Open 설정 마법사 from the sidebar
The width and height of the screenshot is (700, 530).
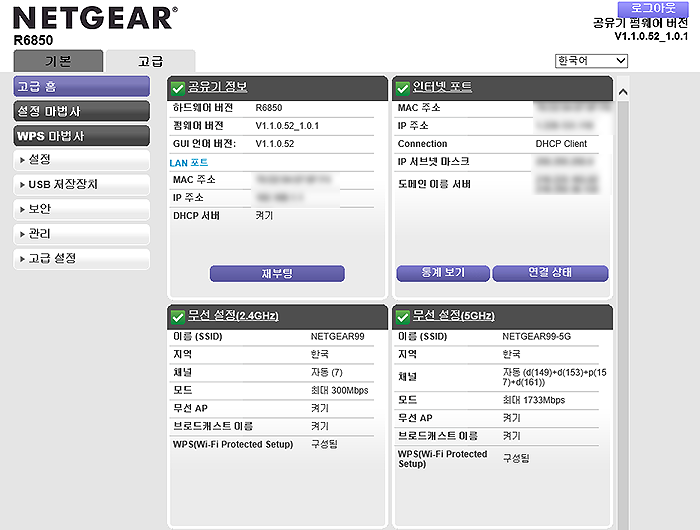(82, 111)
